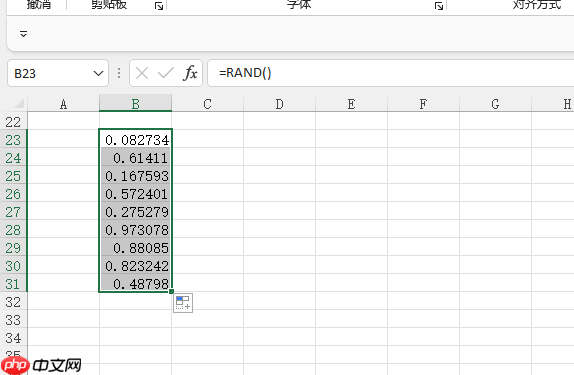This screenshot has height=375, width=574.
Task: Click cell containing 0.61411
Action: point(135,157)
